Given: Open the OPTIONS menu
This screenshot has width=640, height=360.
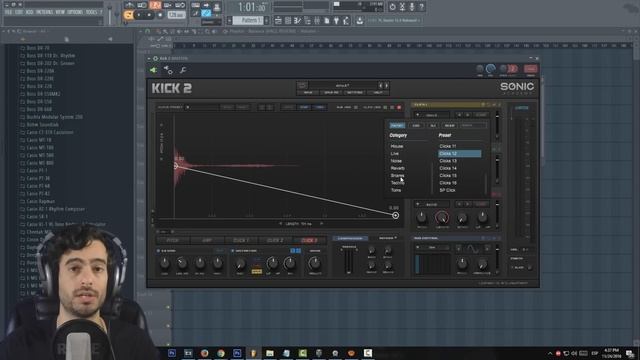Looking at the screenshot, I should 75,12.
